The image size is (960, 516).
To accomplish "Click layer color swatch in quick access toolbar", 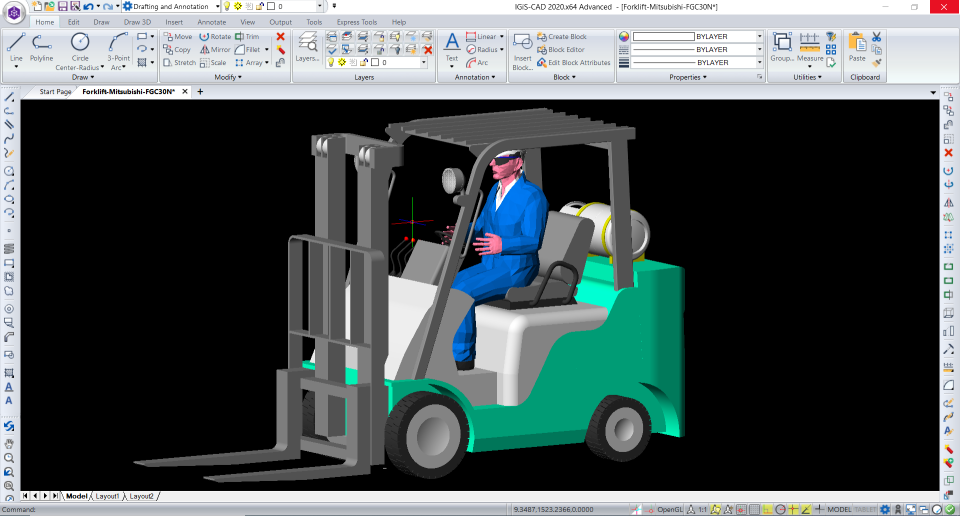I will pos(271,6).
